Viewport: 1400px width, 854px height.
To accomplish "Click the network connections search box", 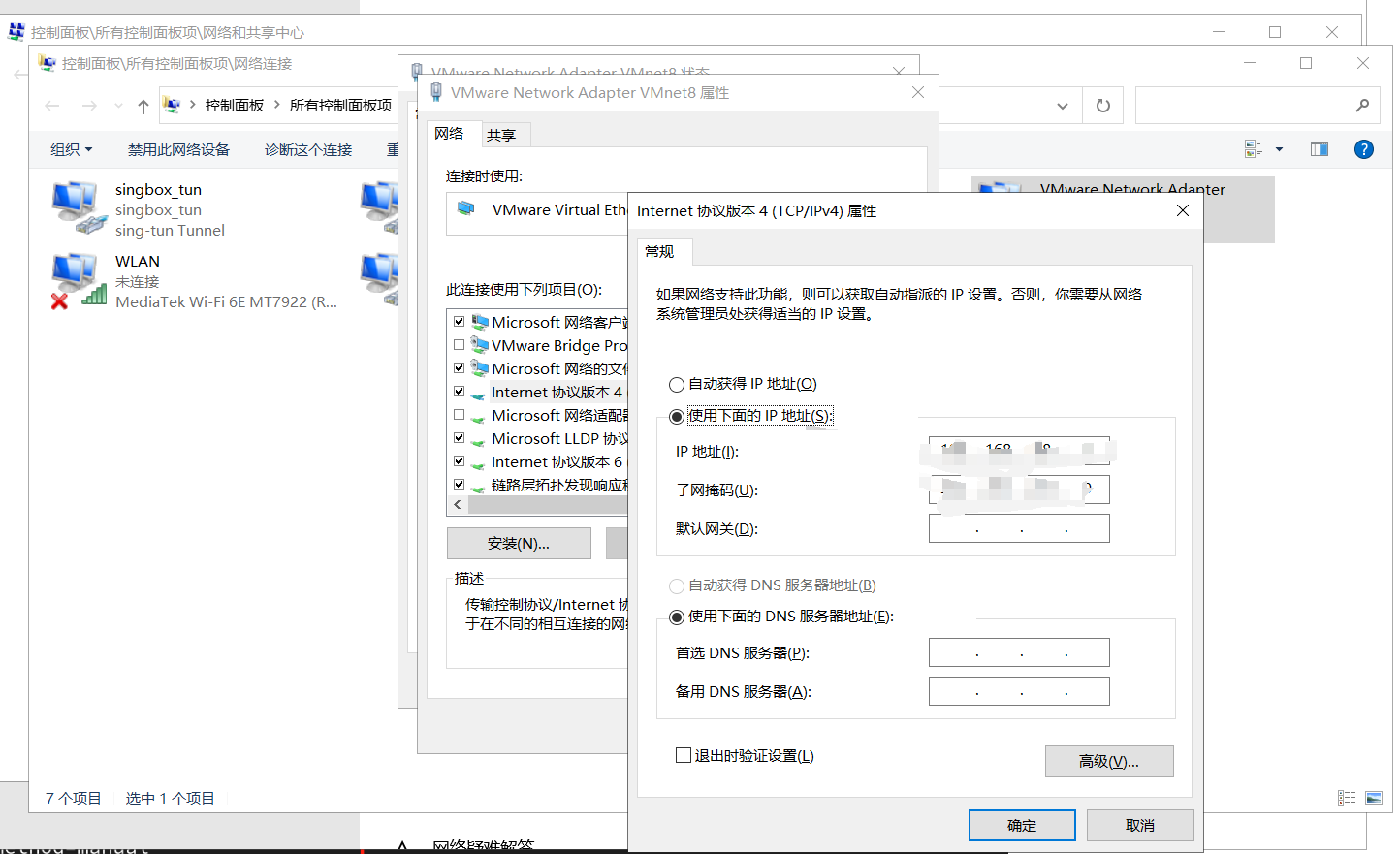I will (1257, 106).
